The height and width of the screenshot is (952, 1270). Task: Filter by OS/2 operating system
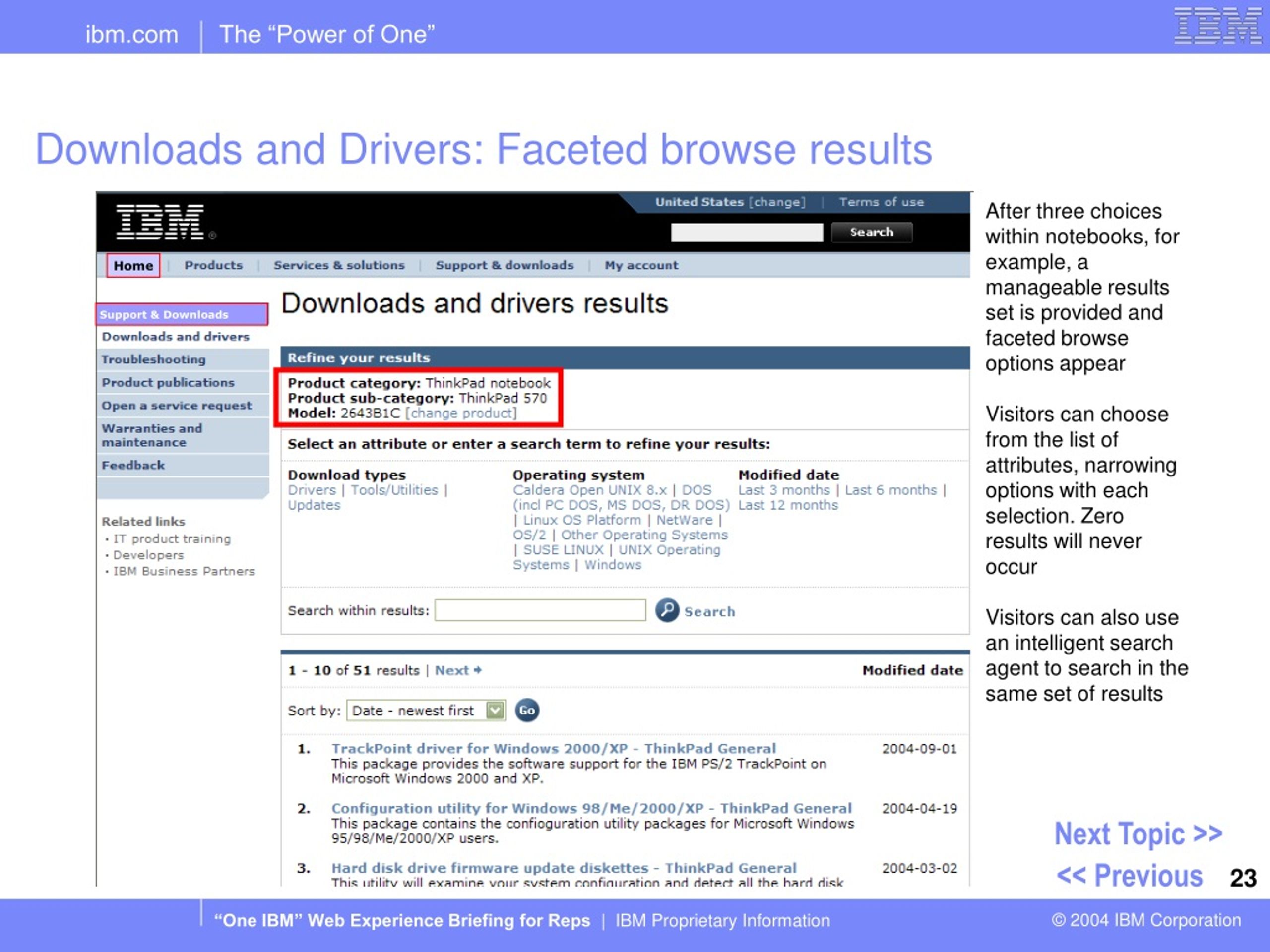click(x=529, y=535)
